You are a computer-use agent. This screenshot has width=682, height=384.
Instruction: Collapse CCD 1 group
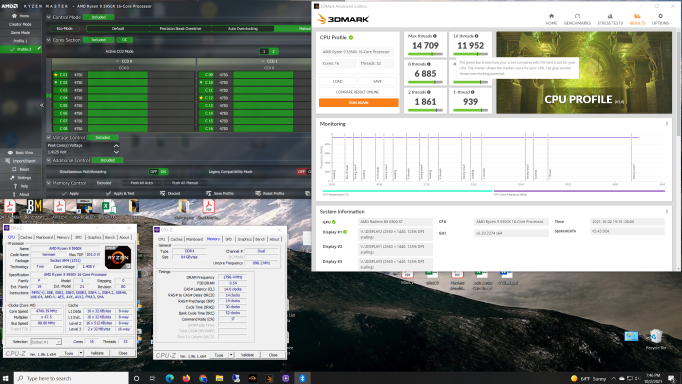[263, 61]
